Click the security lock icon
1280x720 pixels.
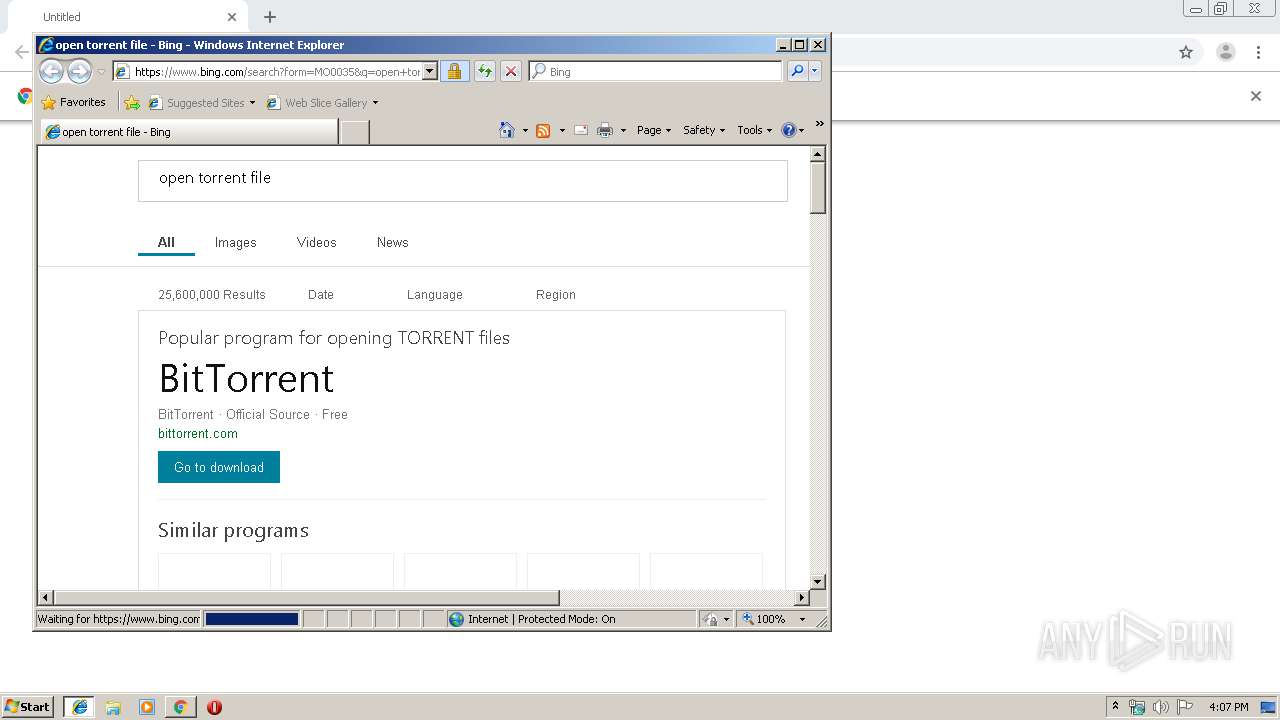click(454, 71)
